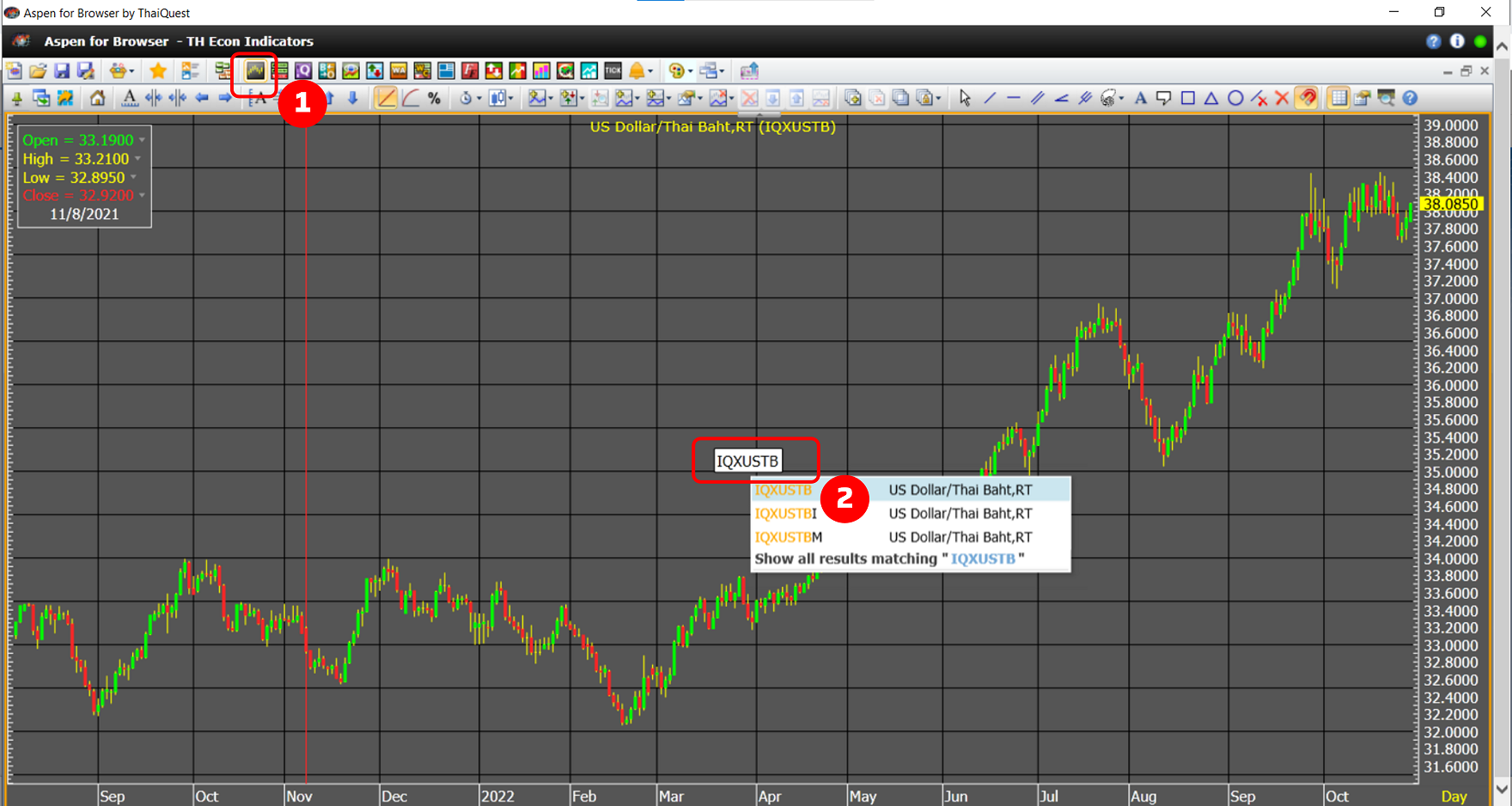Click the yellow star favorites icon

(158, 70)
